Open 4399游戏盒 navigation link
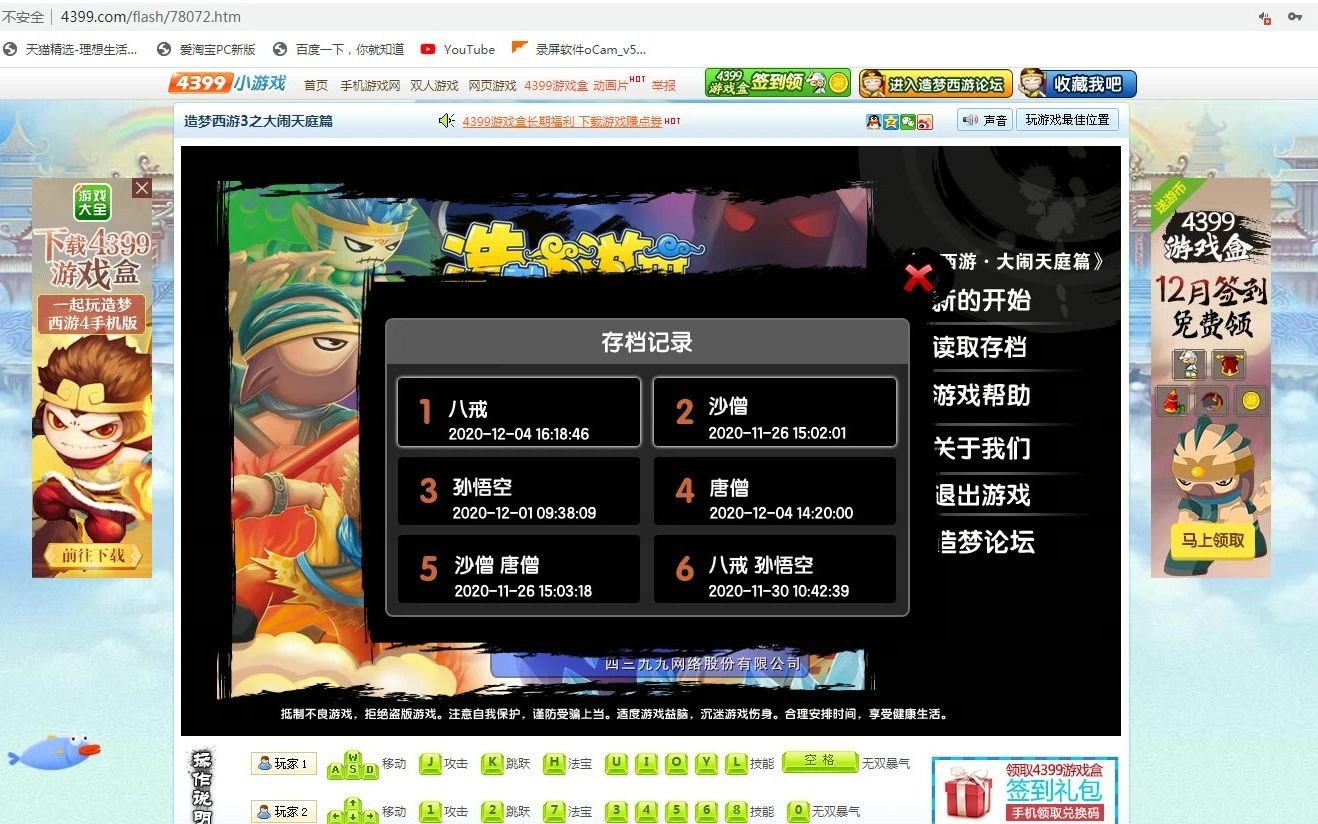The image size is (1318, 824). (x=556, y=86)
